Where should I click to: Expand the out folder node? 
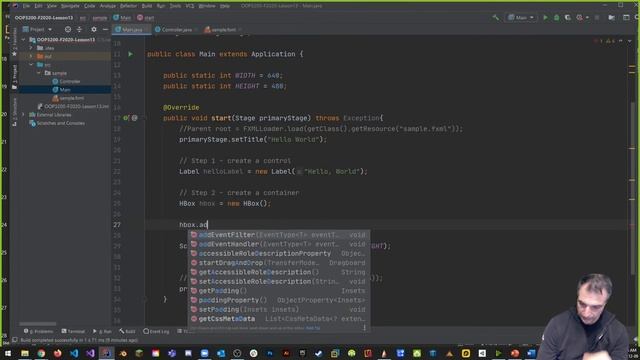point(31,56)
